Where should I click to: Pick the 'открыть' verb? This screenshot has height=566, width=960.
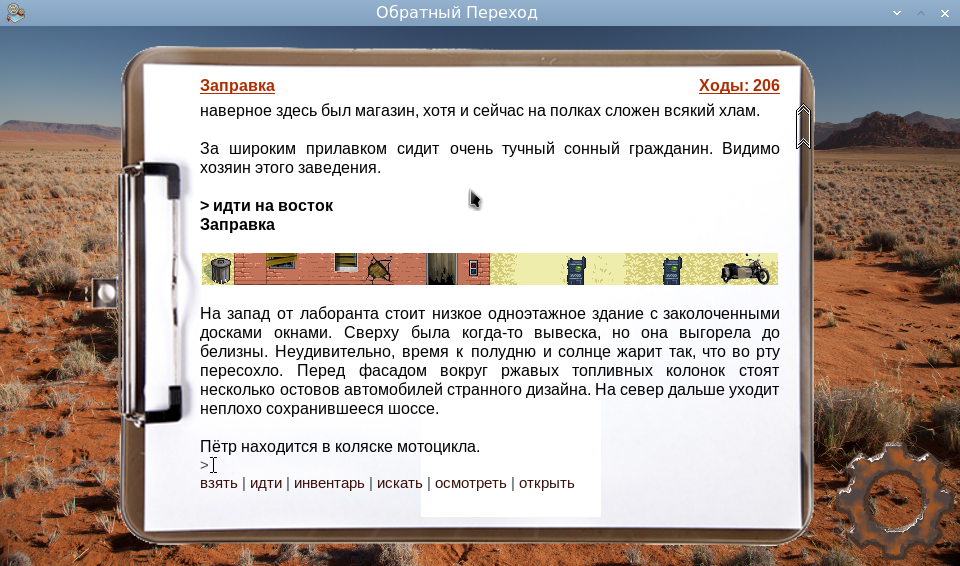point(546,484)
